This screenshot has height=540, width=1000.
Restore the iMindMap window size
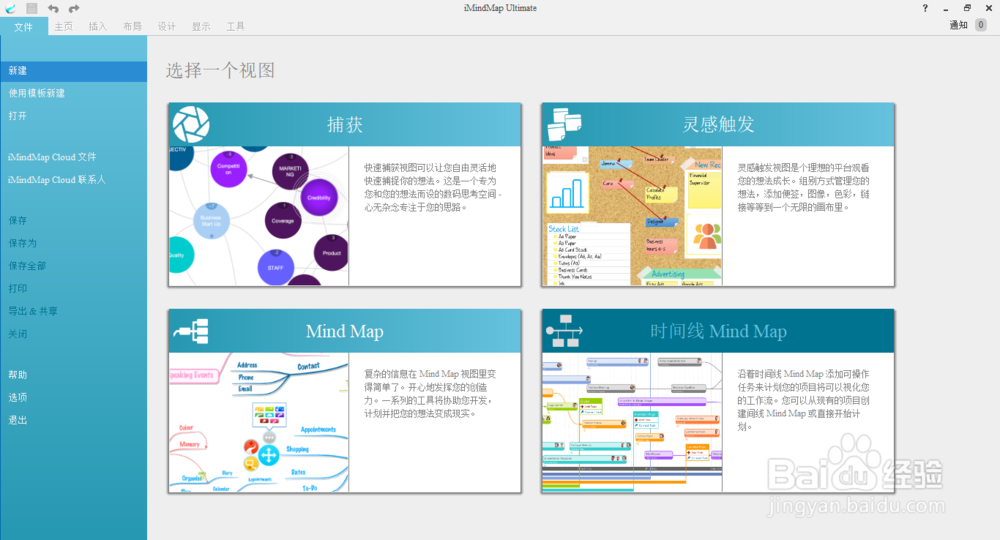coord(967,8)
